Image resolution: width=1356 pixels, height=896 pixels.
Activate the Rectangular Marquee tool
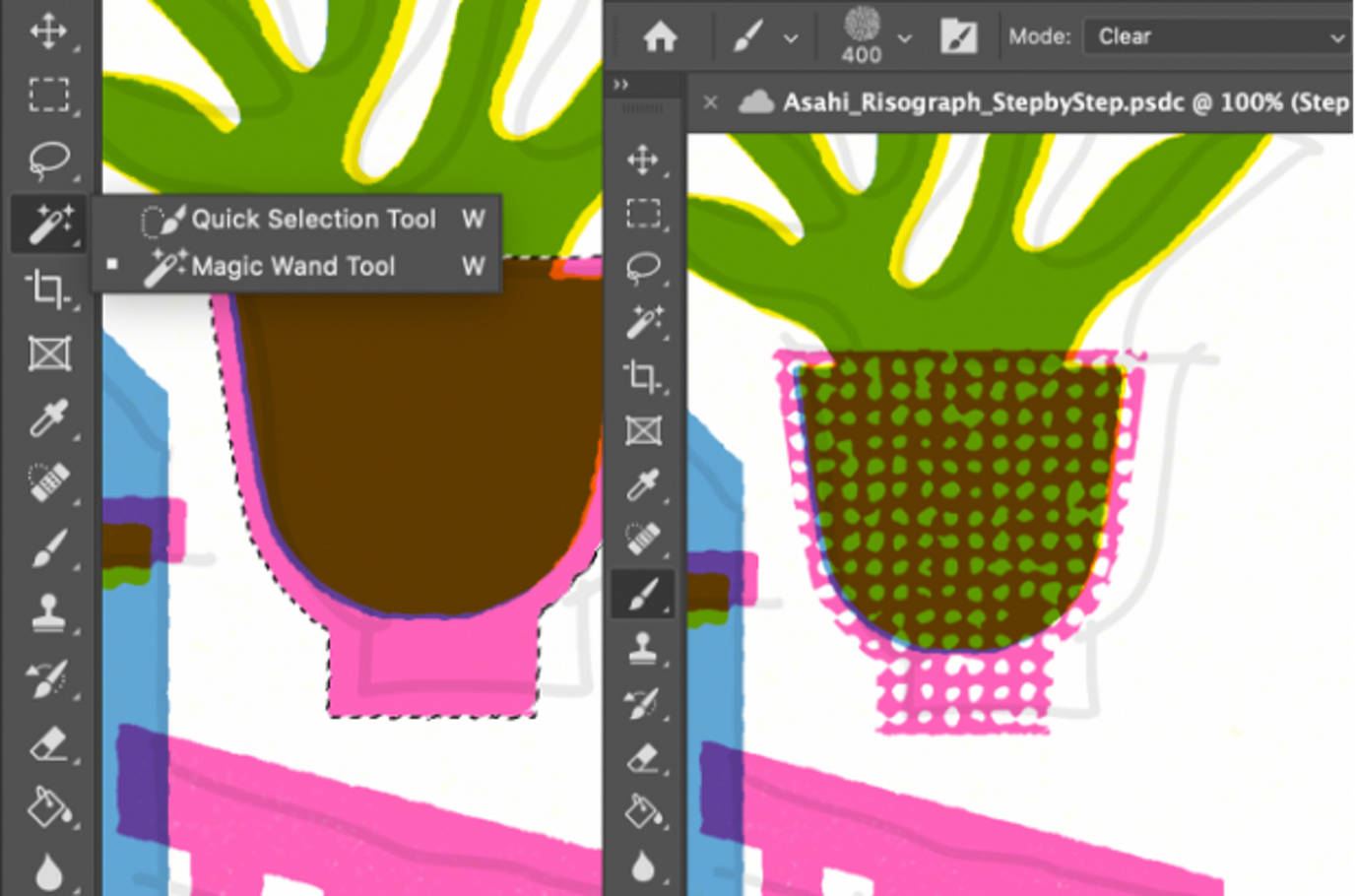47,94
